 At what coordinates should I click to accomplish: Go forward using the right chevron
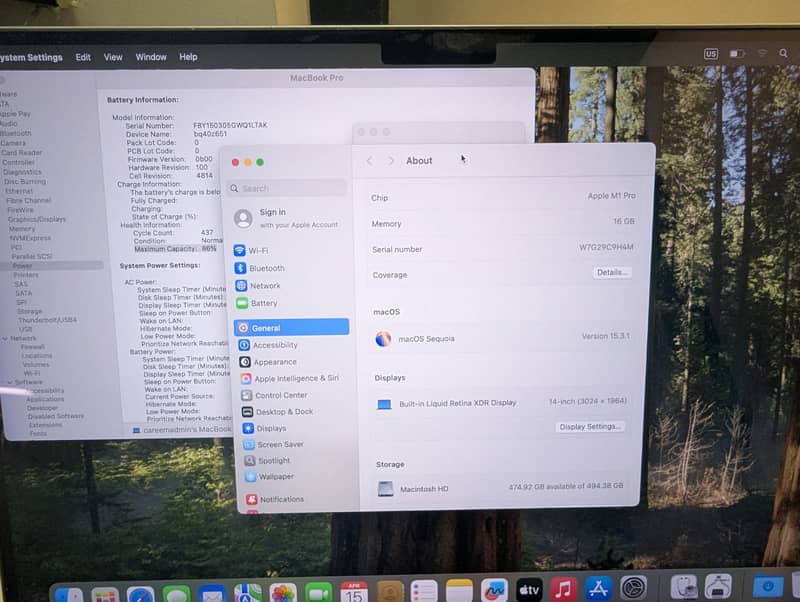391,161
